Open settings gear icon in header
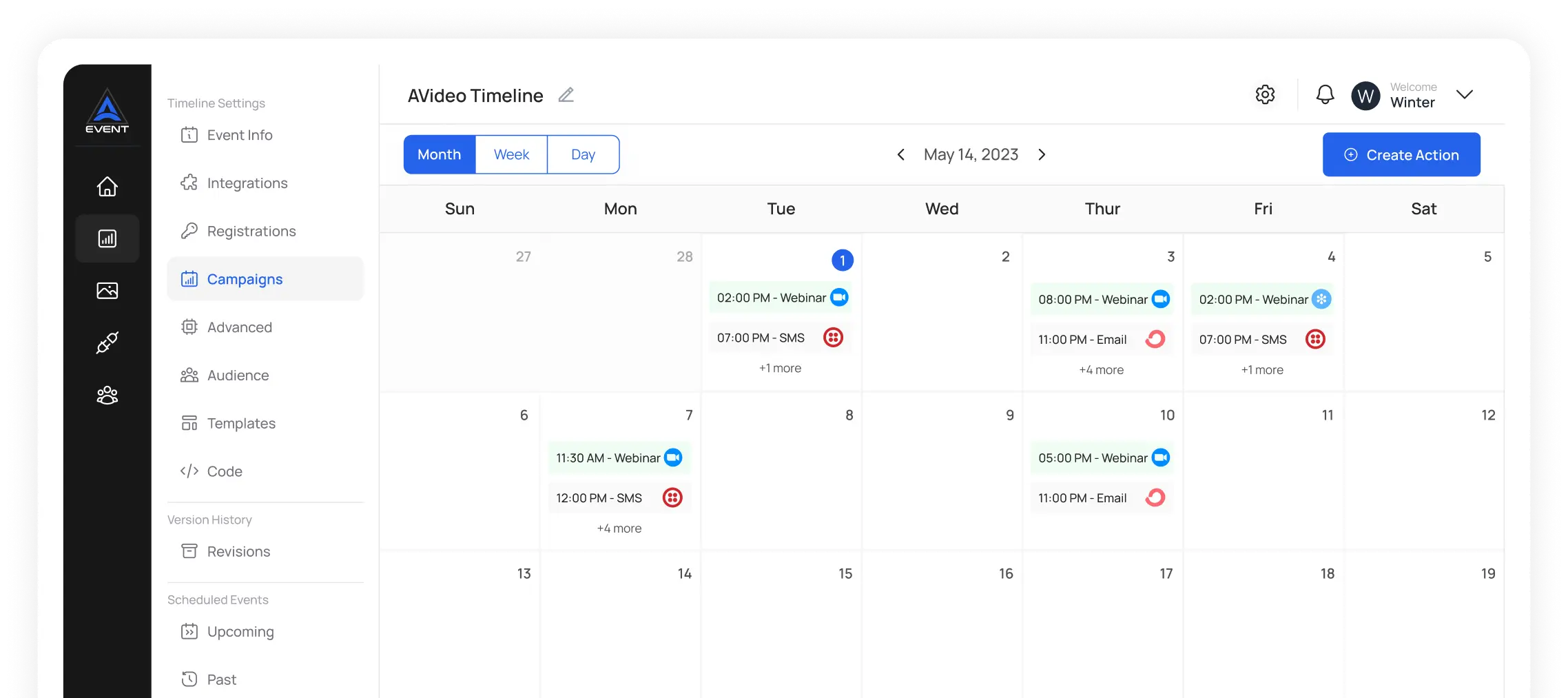Viewport: 1568px width, 698px height. tap(1265, 94)
